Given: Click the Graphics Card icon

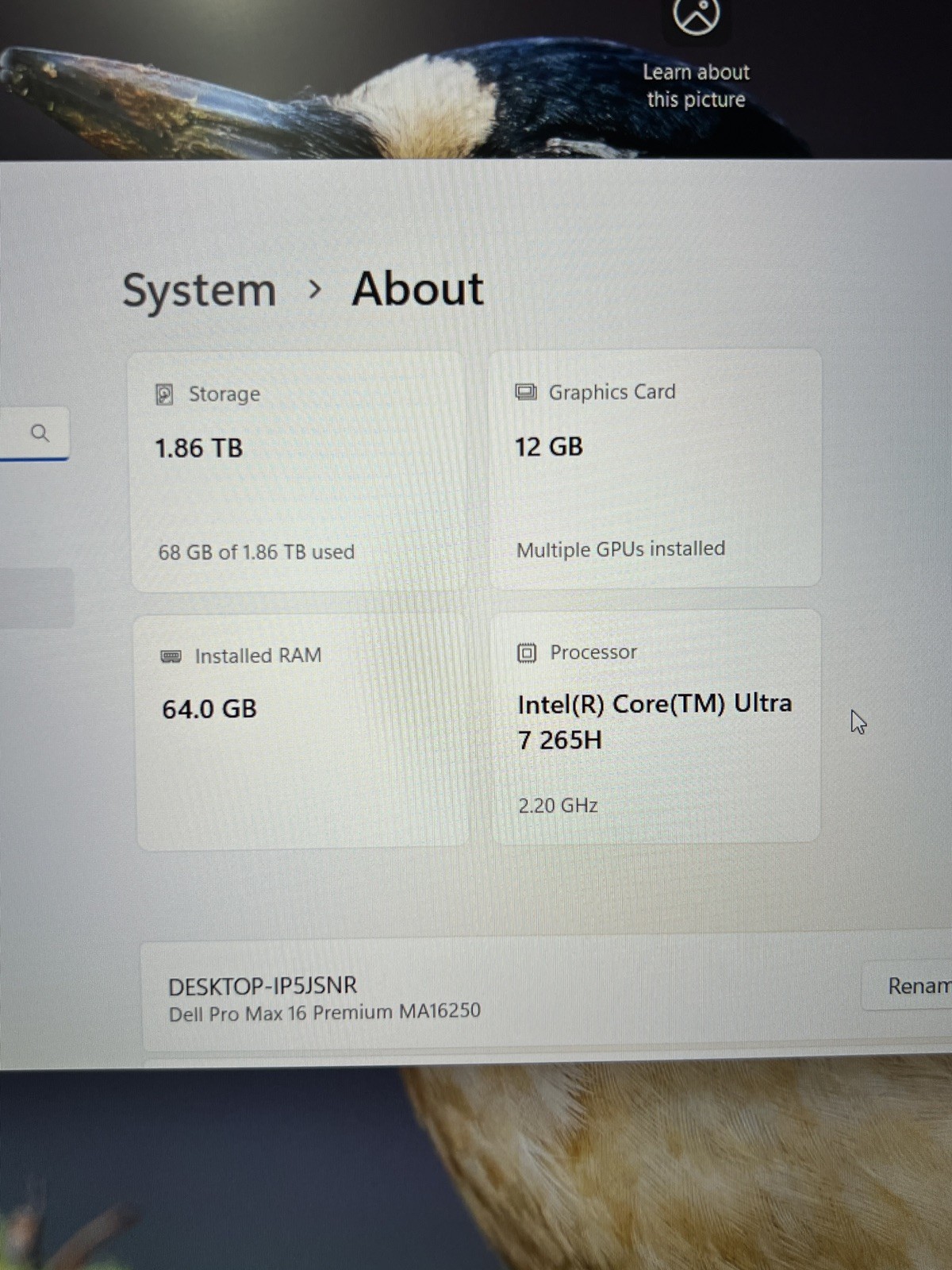Looking at the screenshot, I should 525,391.
